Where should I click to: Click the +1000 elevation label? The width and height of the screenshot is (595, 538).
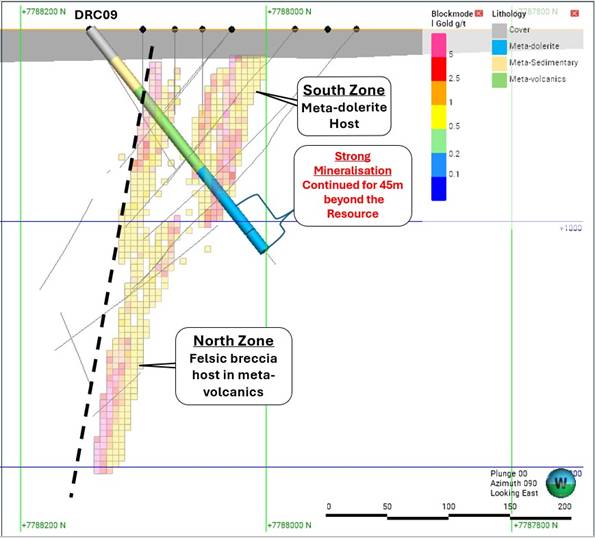point(570,228)
